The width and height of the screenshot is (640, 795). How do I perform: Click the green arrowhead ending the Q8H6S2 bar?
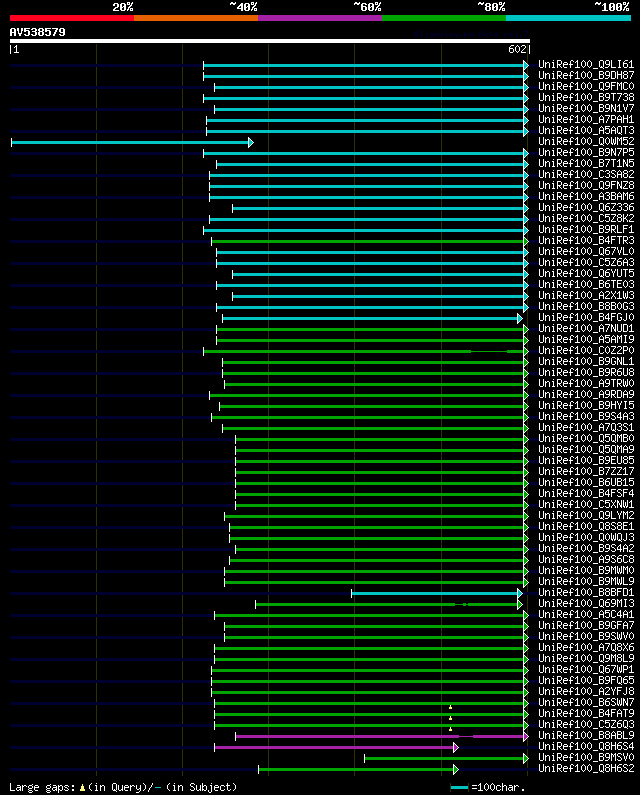456,770
